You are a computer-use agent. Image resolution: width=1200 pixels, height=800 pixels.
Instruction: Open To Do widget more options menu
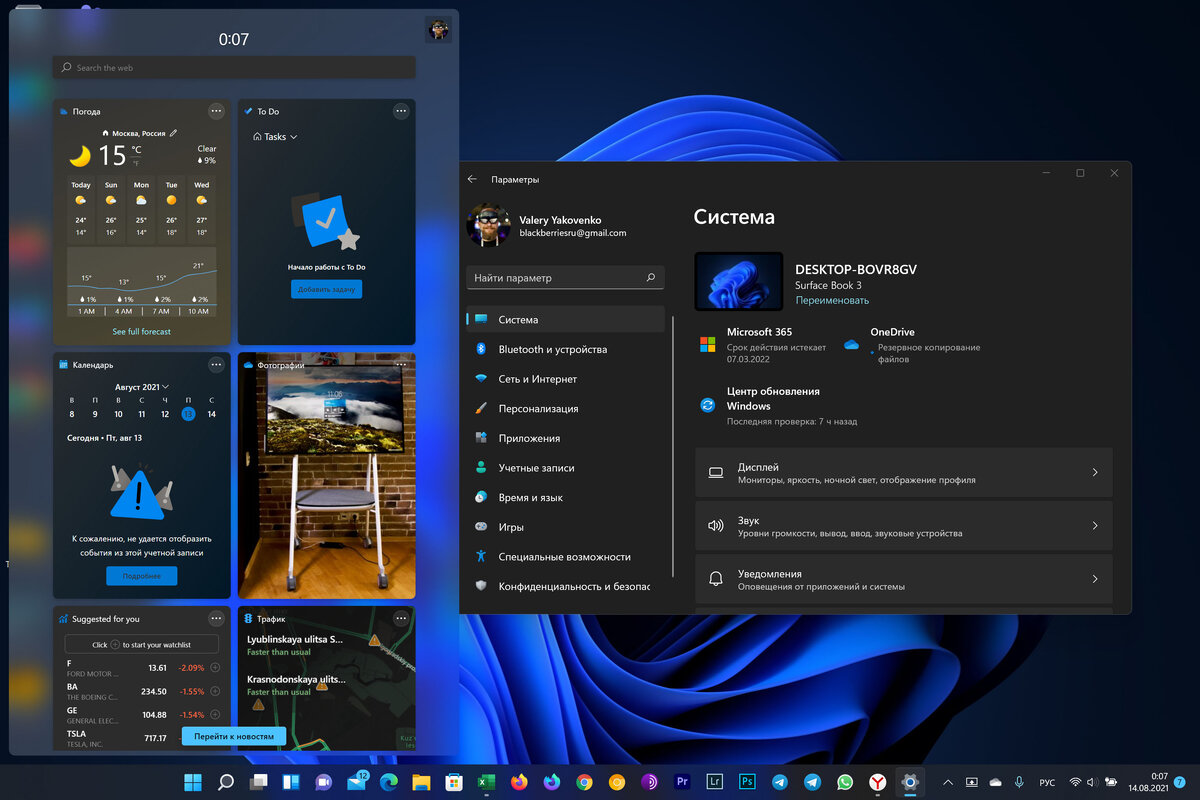pyautogui.click(x=401, y=111)
